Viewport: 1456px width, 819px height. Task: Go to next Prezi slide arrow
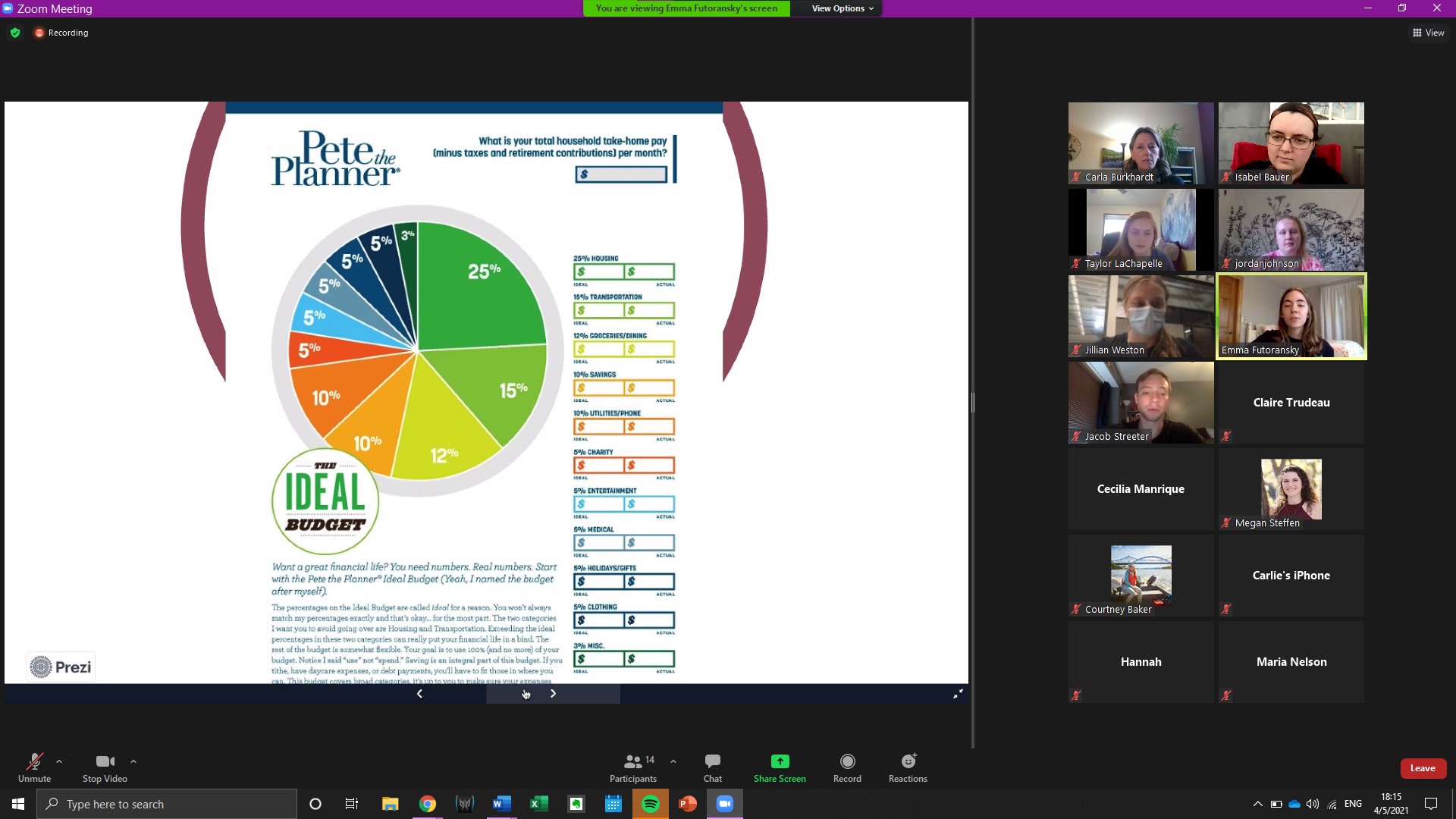pyautogui.click(x=553, y=693)
